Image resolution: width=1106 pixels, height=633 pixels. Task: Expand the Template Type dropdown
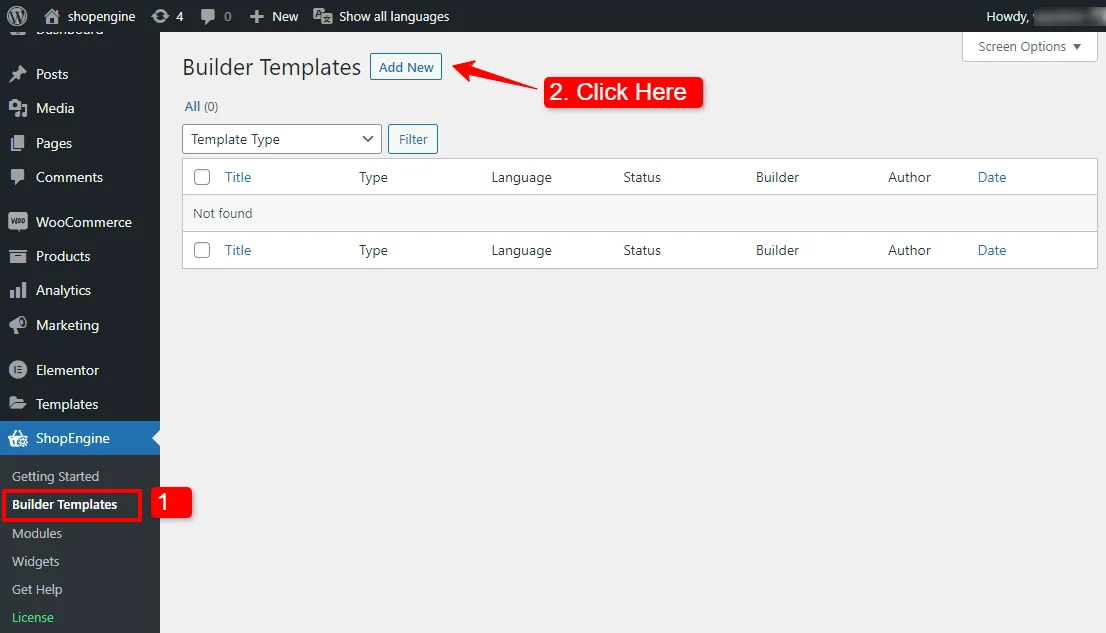click(x=281, y=139)
